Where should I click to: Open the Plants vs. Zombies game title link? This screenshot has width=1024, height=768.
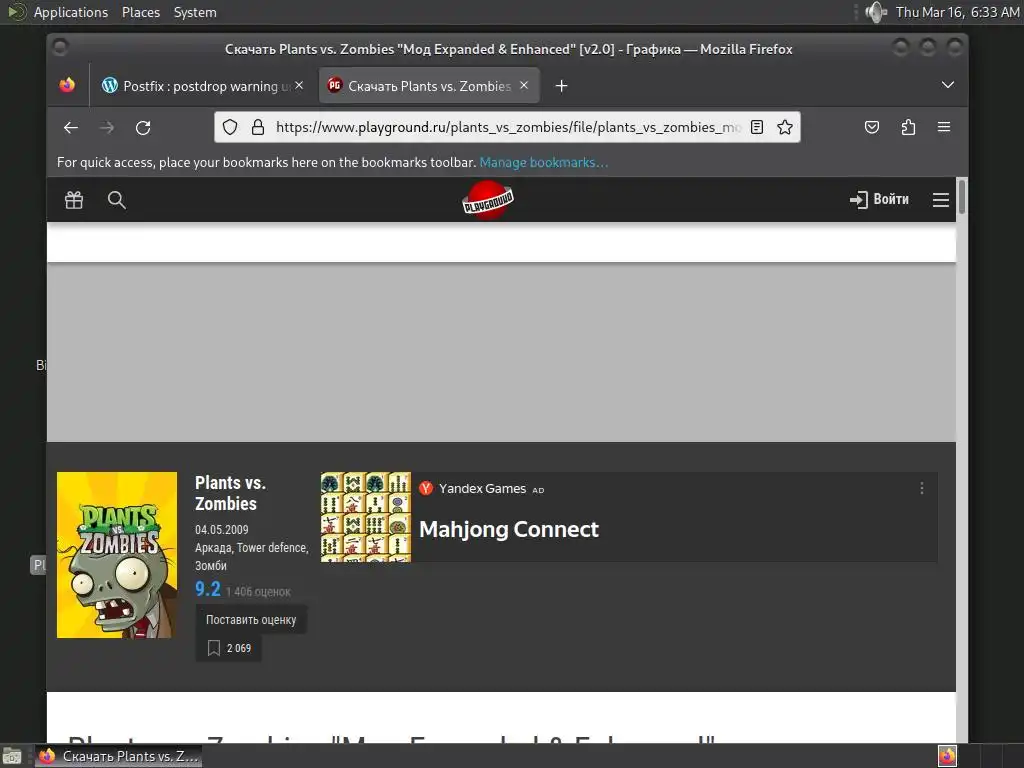coord(230,493)
